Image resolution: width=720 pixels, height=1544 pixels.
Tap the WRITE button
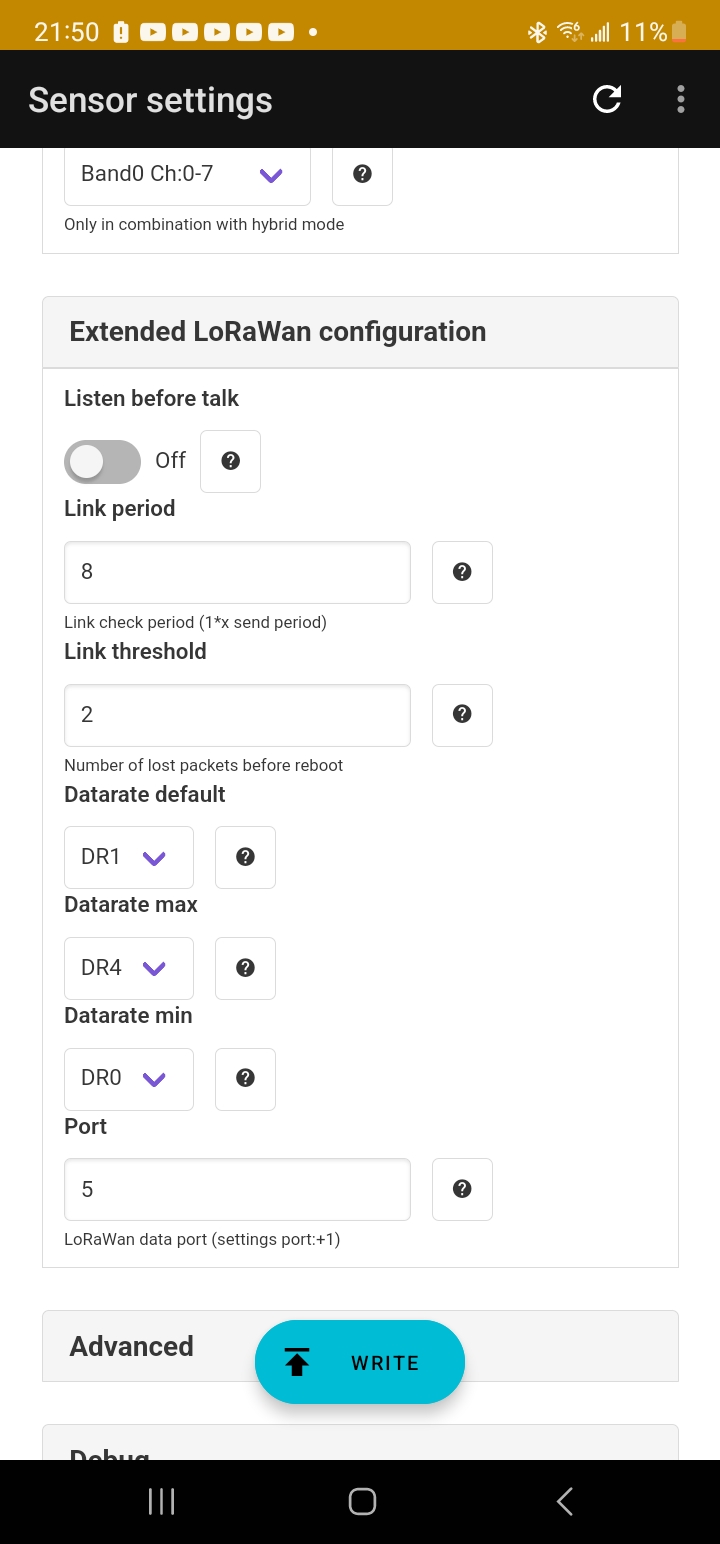point(360,1362)
